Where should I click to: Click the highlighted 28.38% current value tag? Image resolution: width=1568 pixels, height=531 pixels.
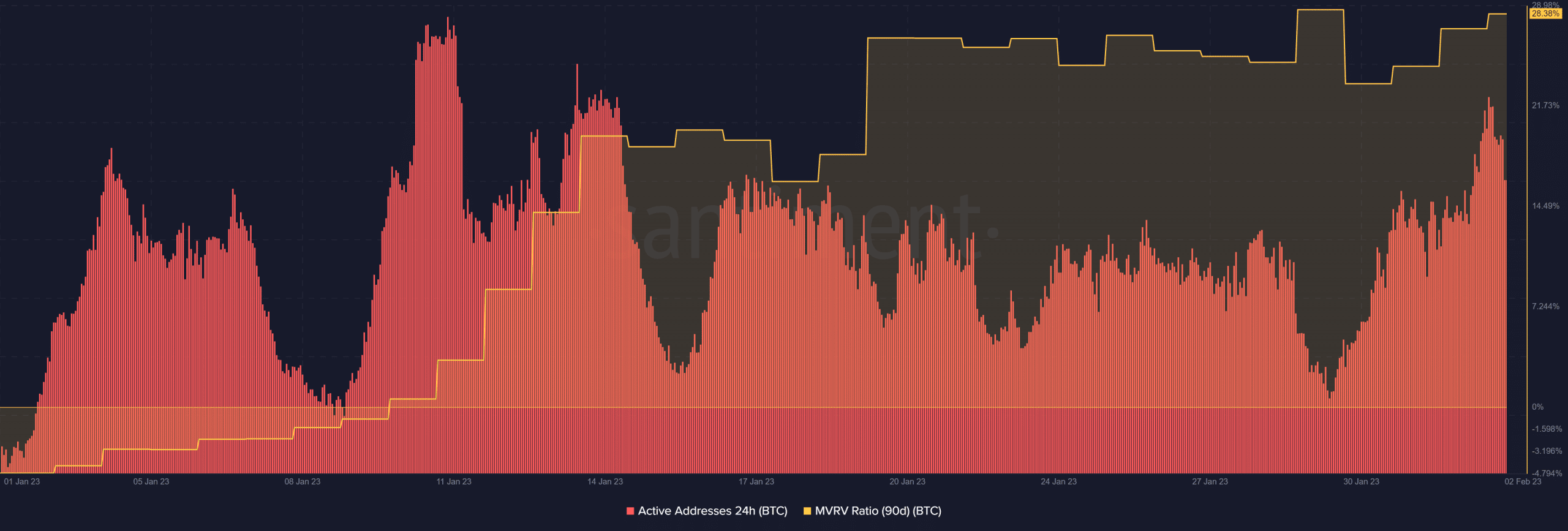coord(1545,13)
